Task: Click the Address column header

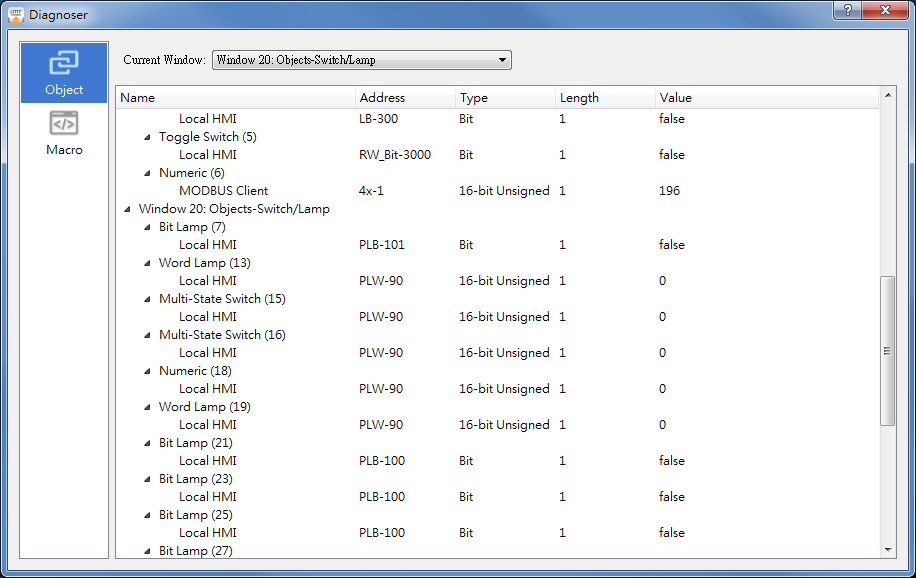Action: tap(404, 98)
